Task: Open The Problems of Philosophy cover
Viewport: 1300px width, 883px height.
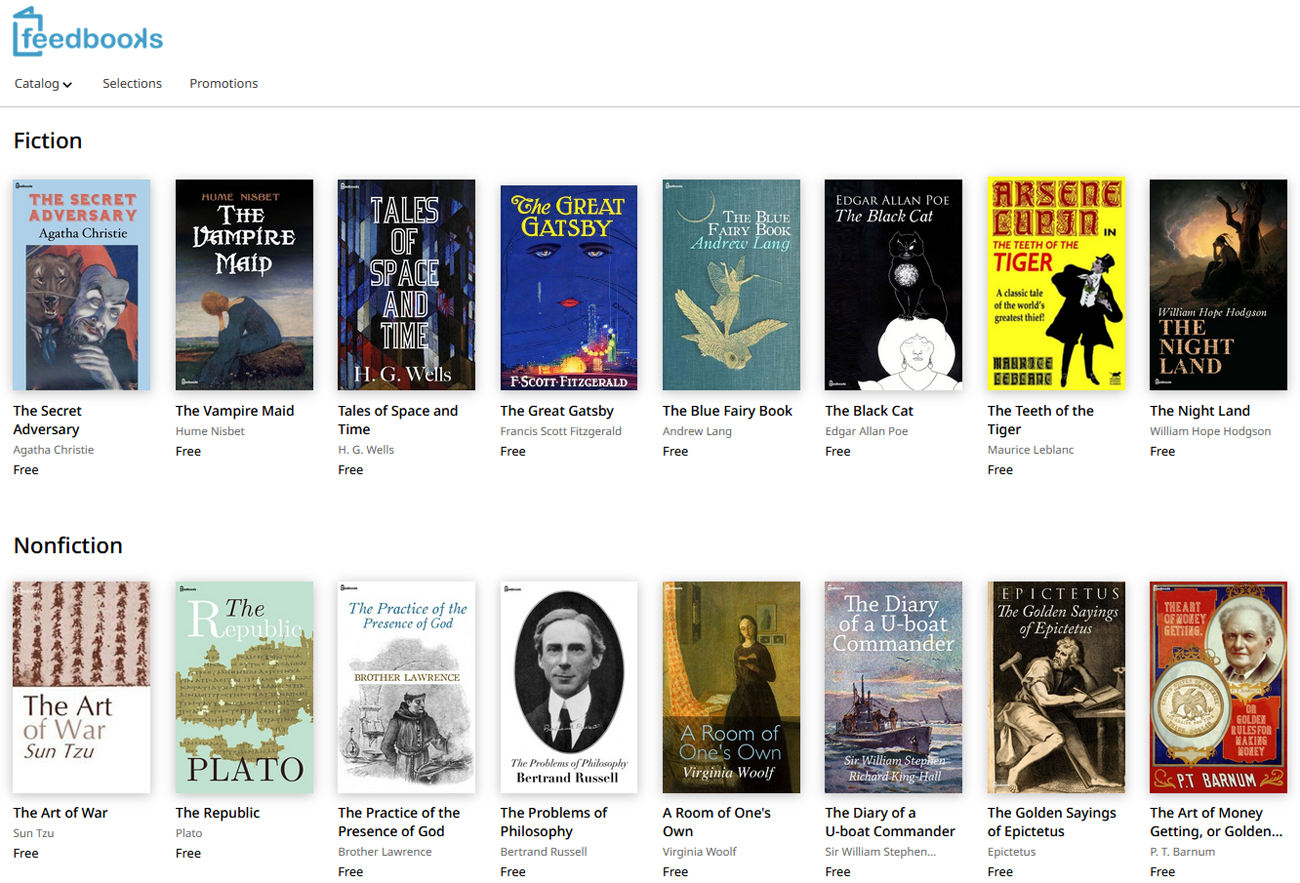Action: point(569,687)
